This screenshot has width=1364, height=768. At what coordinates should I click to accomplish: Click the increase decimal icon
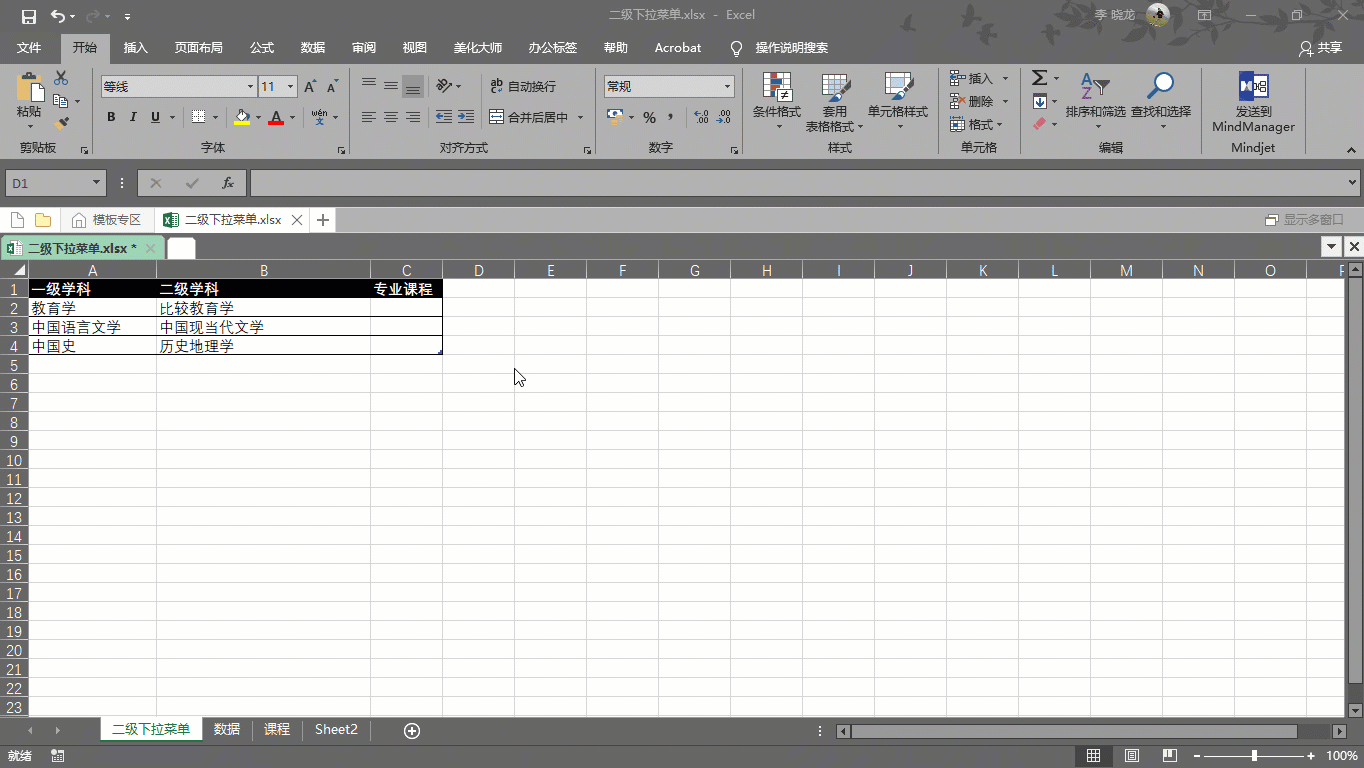point(701,117)
